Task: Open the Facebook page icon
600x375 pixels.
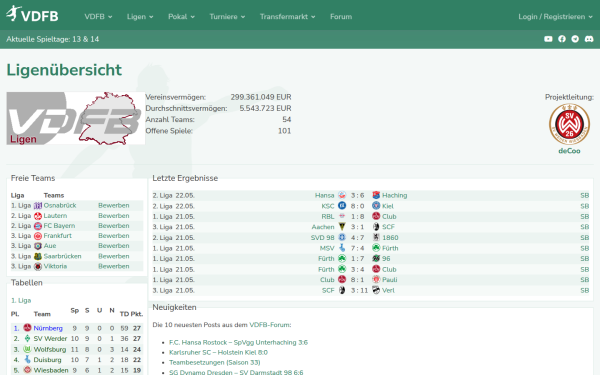Action: (562, 39)
